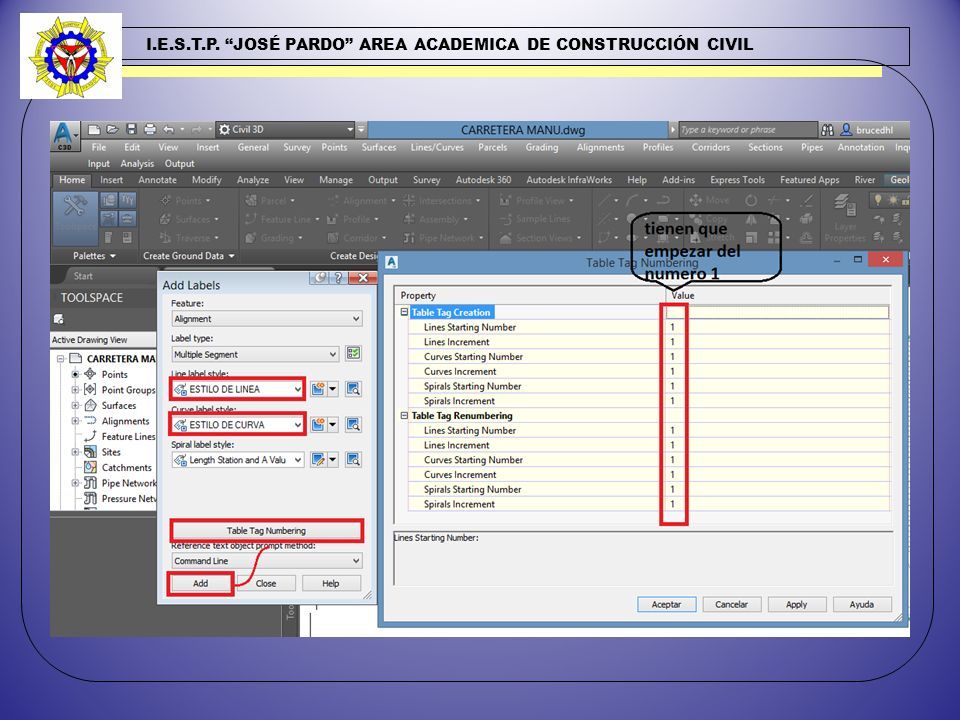Click the Ayuda button
960x720 pixels.
click(861, 604)
